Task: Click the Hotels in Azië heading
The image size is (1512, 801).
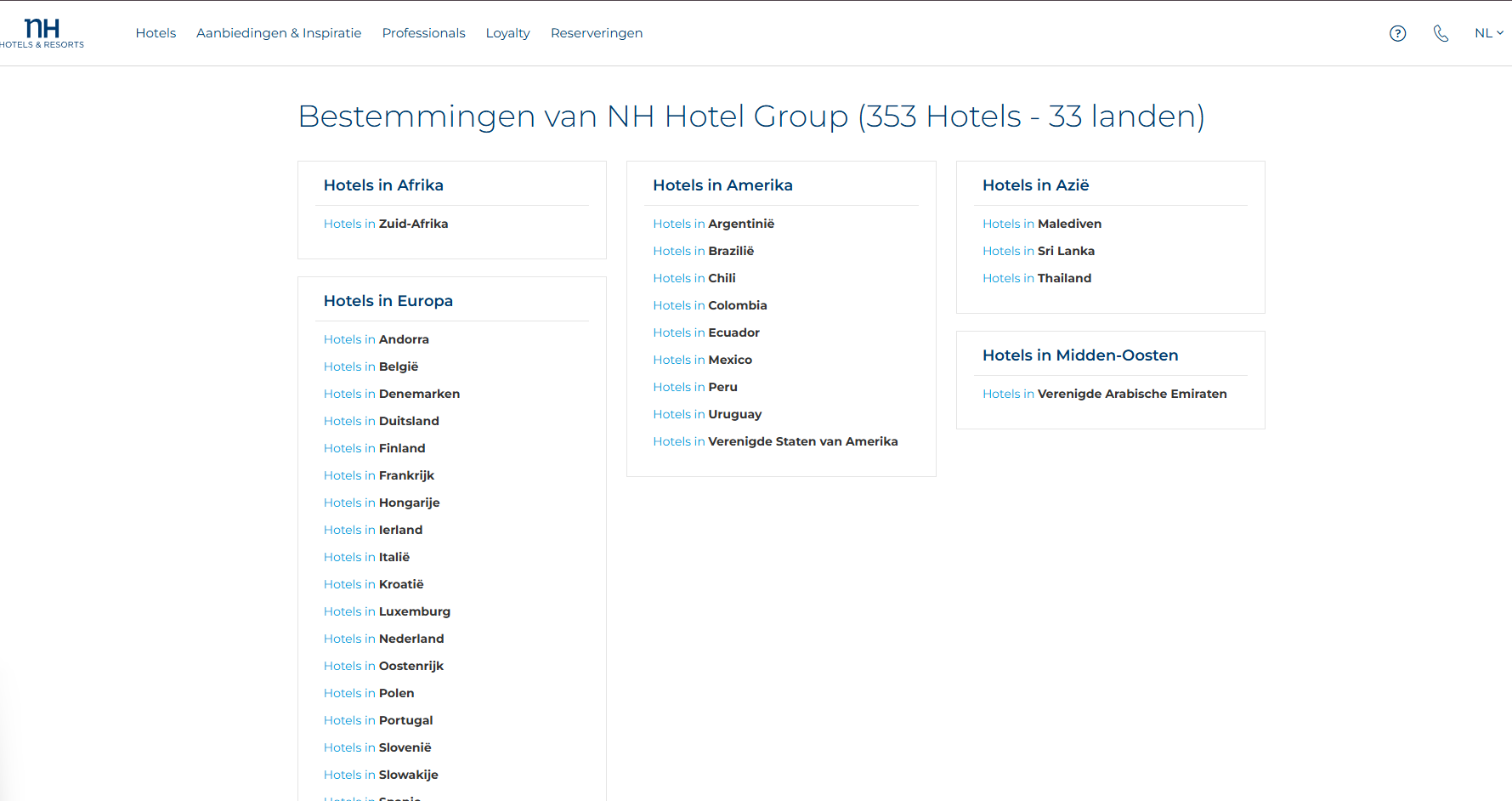Action: pos(1036,185)
